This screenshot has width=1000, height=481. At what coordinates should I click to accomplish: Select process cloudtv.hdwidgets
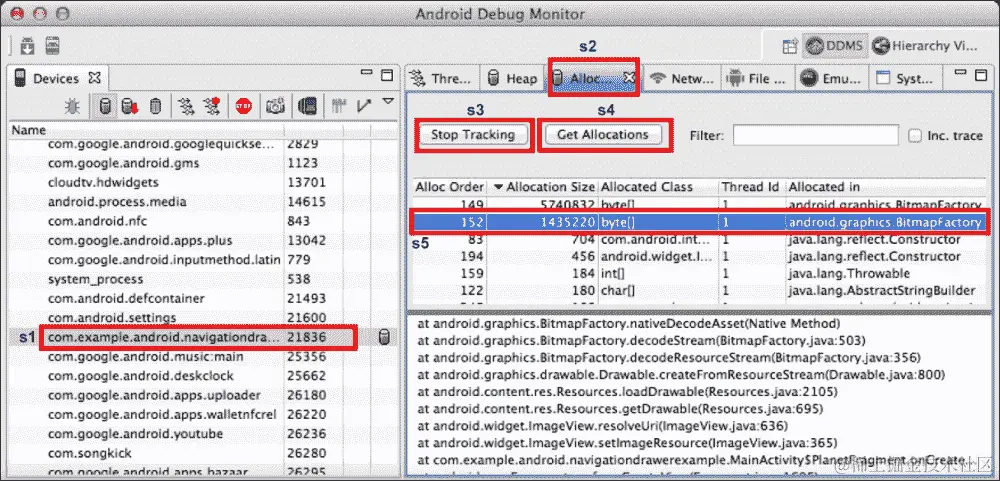point(203,182)
